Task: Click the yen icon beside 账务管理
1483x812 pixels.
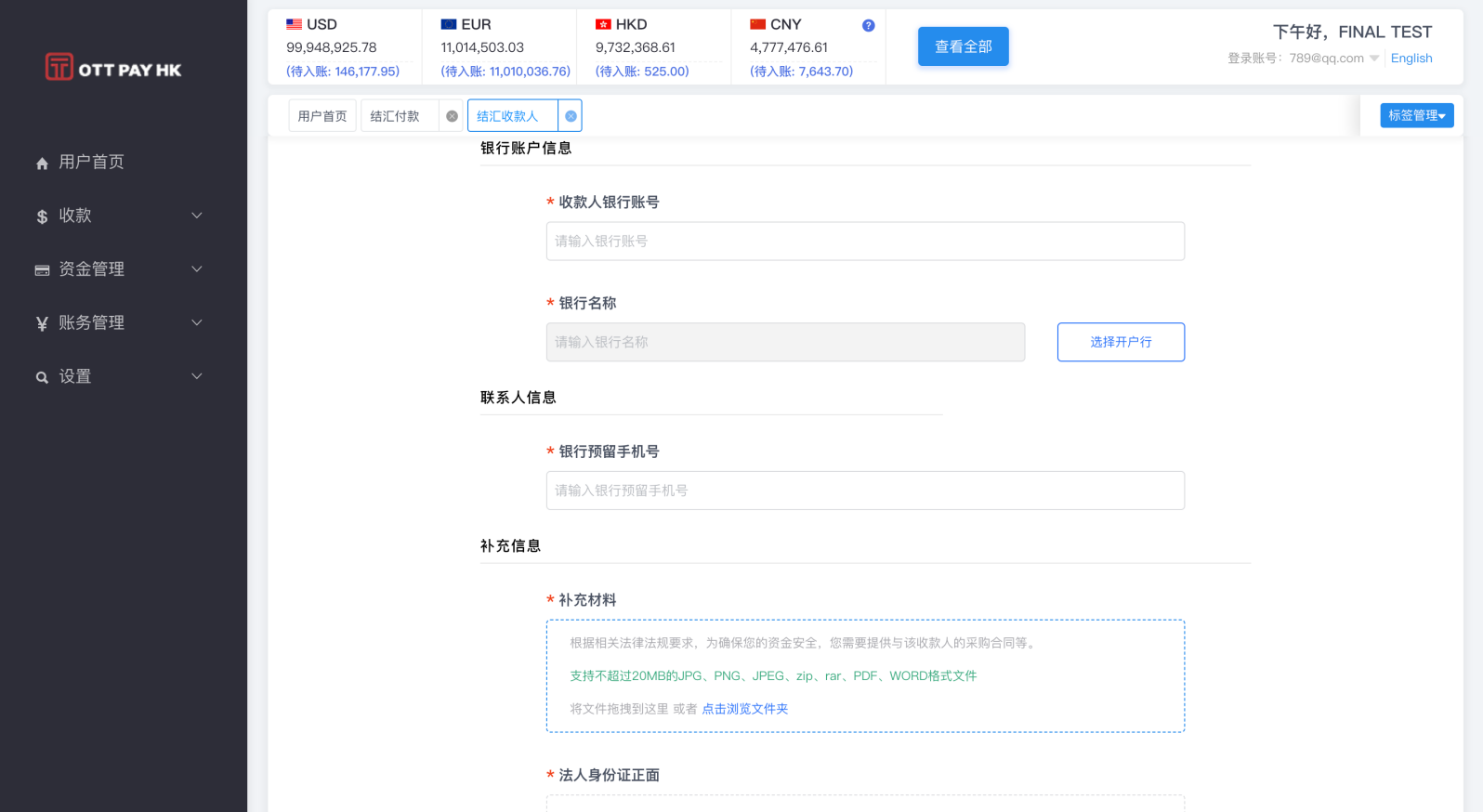Action: click(x=42, y=323)
